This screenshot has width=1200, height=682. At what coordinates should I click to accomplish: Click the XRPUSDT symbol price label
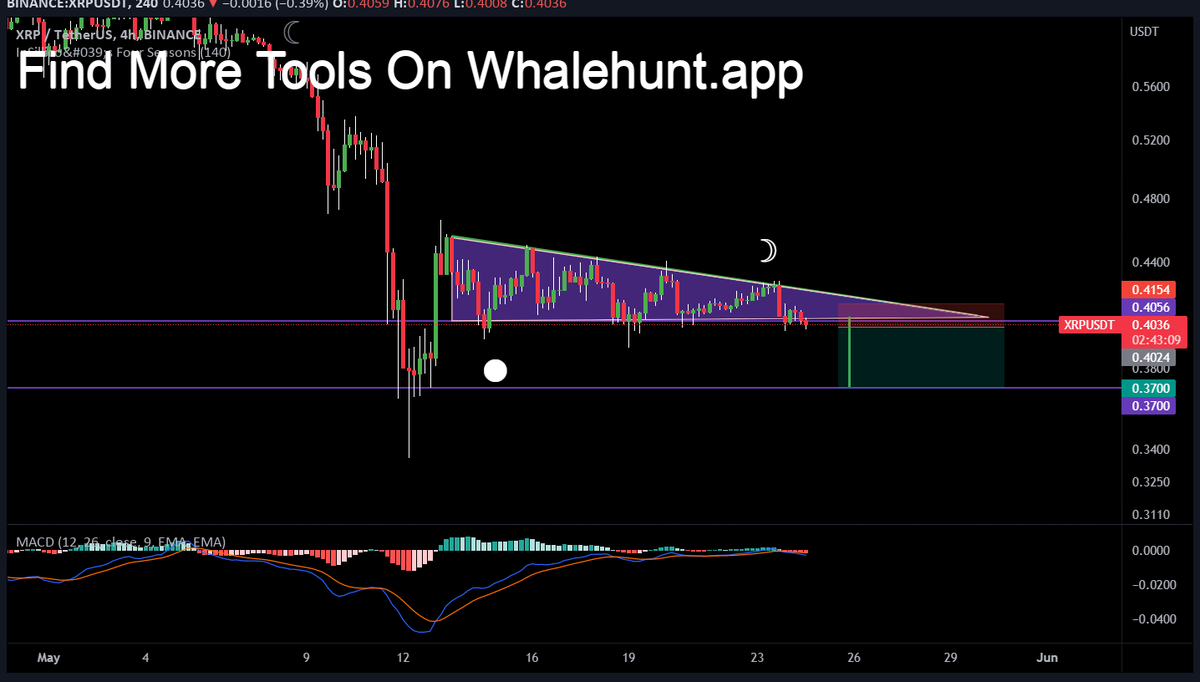tap(1090, 325)
